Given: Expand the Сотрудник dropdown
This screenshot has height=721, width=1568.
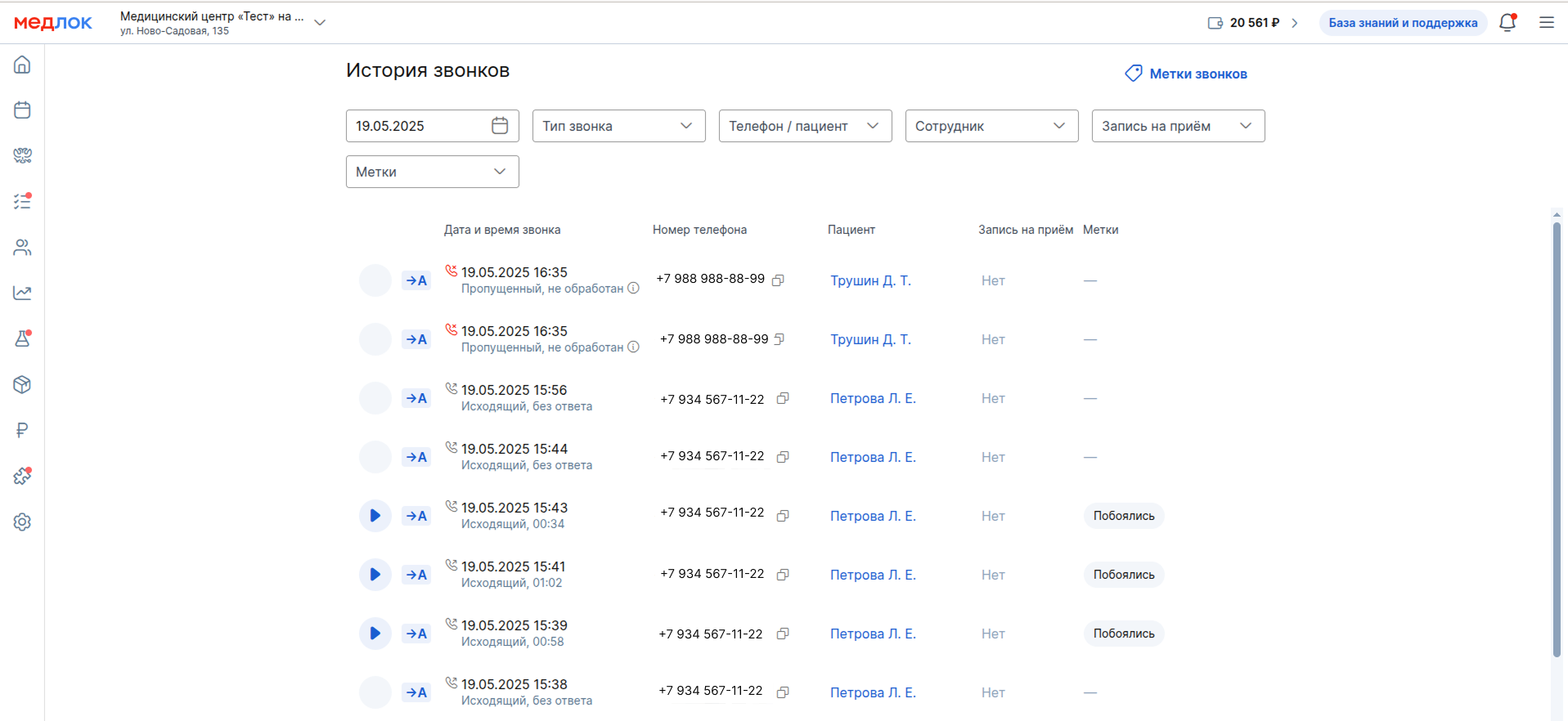Looking at the screenshot, I should point(992,126).
